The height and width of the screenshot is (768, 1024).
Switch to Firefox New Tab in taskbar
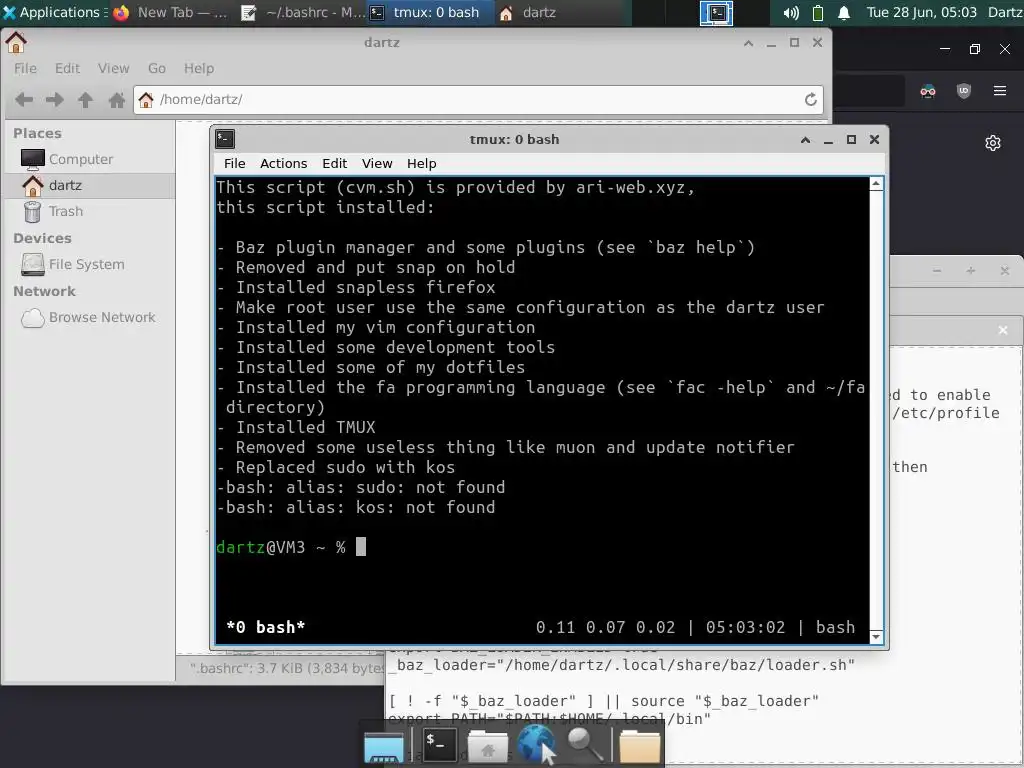tap(170, 12)
